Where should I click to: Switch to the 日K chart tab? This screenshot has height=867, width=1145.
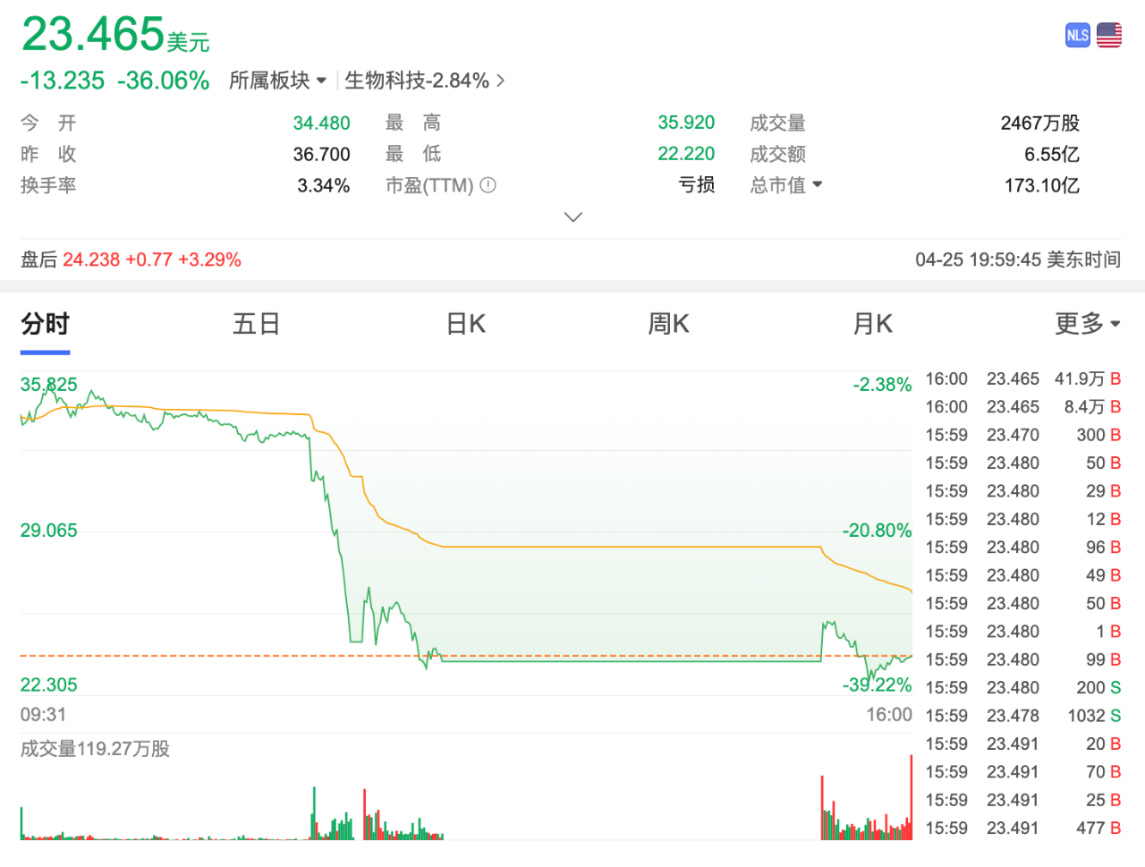point(465,324)
